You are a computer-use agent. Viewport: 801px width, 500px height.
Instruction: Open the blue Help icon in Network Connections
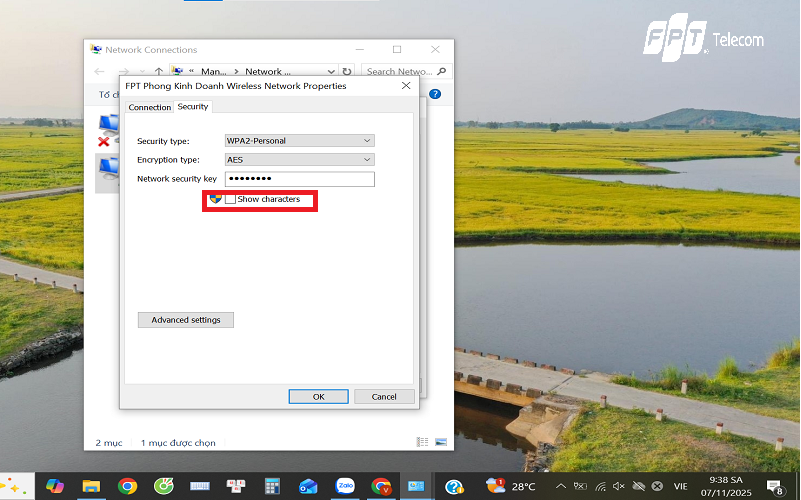435,94
